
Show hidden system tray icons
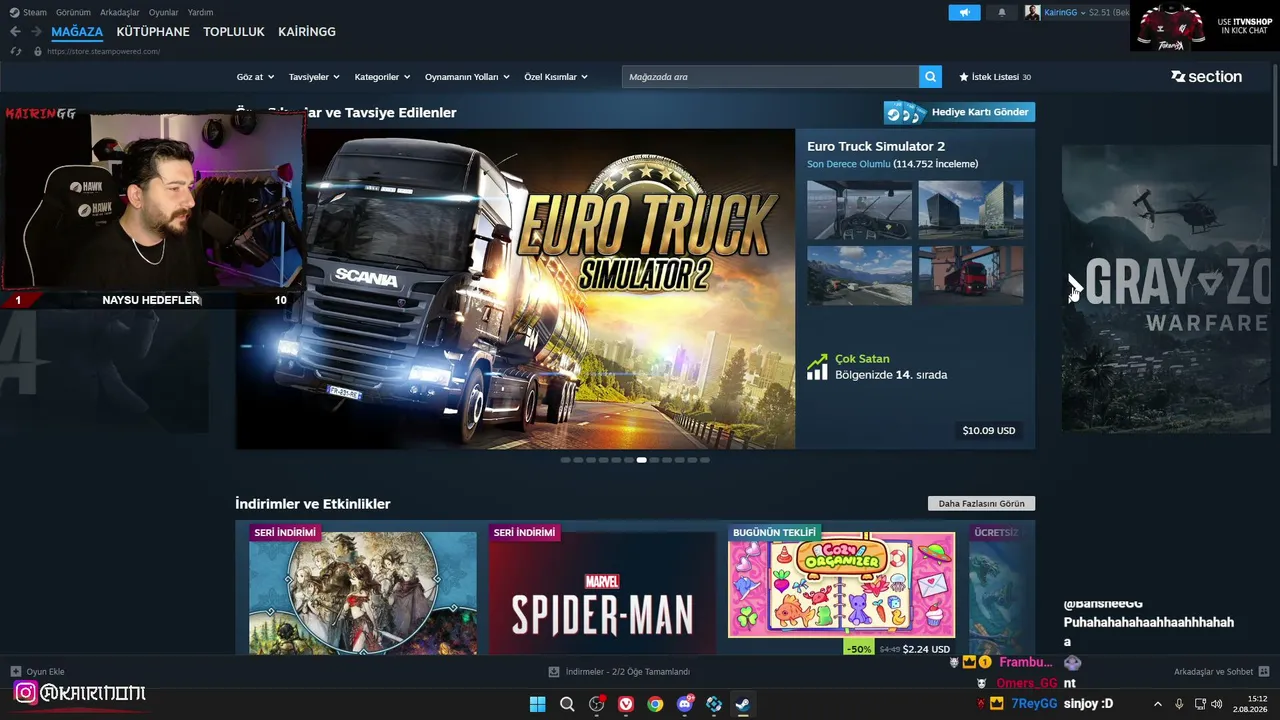(1158, 704)
